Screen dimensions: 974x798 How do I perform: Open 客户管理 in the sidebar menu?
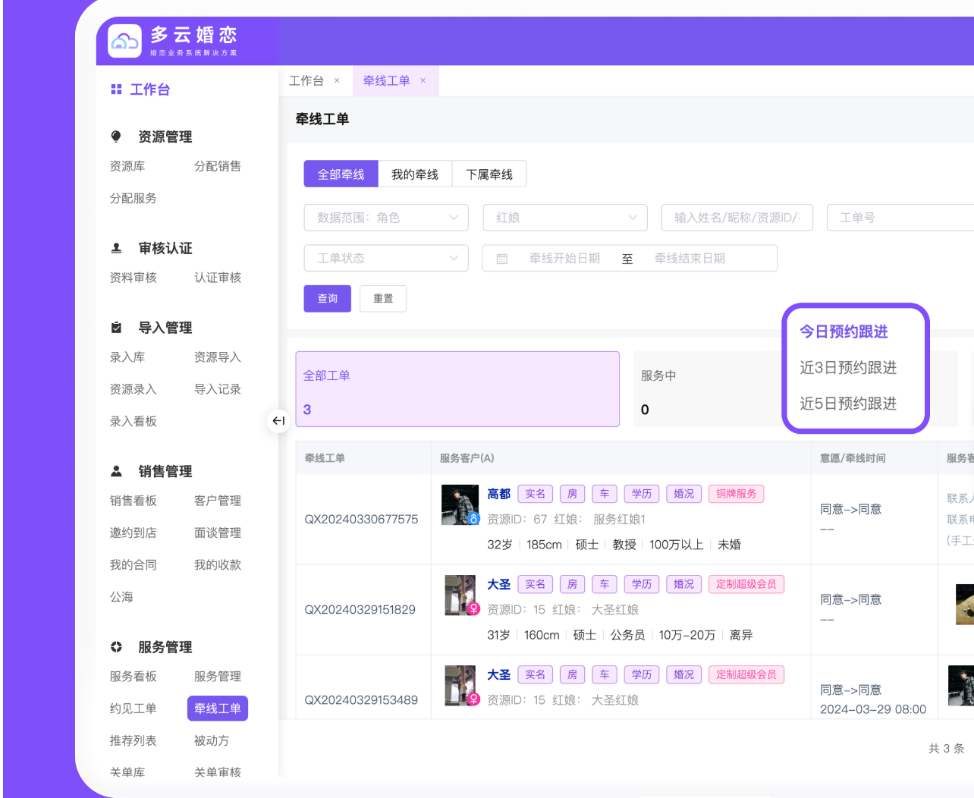217,501
